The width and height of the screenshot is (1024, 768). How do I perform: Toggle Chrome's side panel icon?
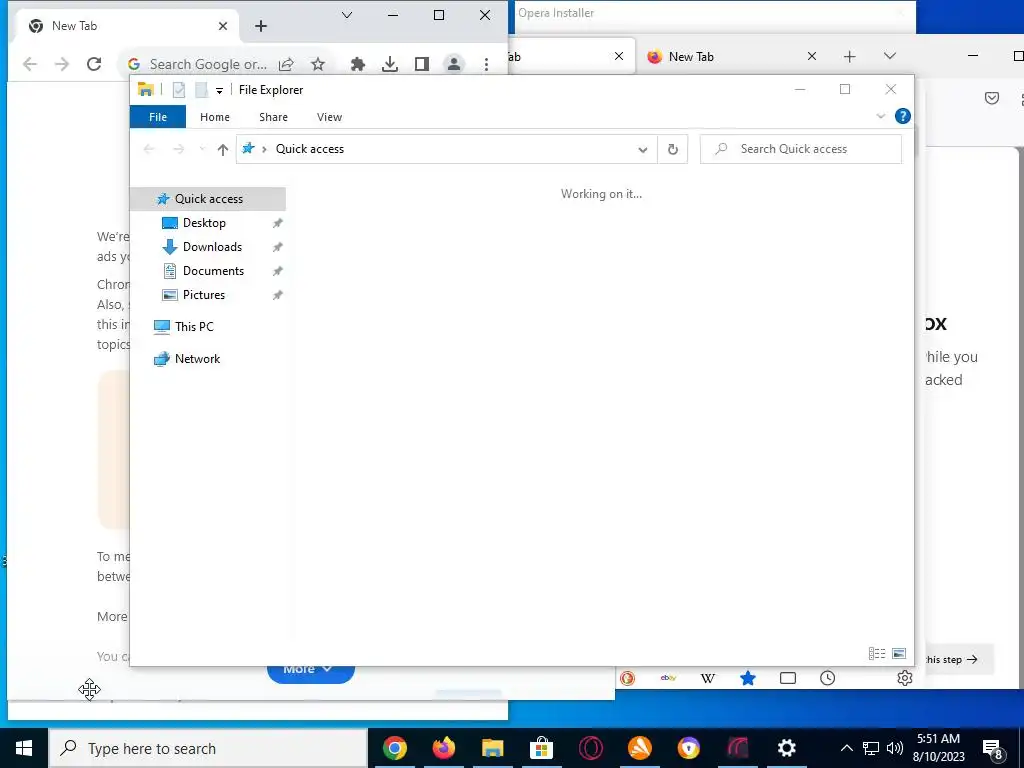422,64
